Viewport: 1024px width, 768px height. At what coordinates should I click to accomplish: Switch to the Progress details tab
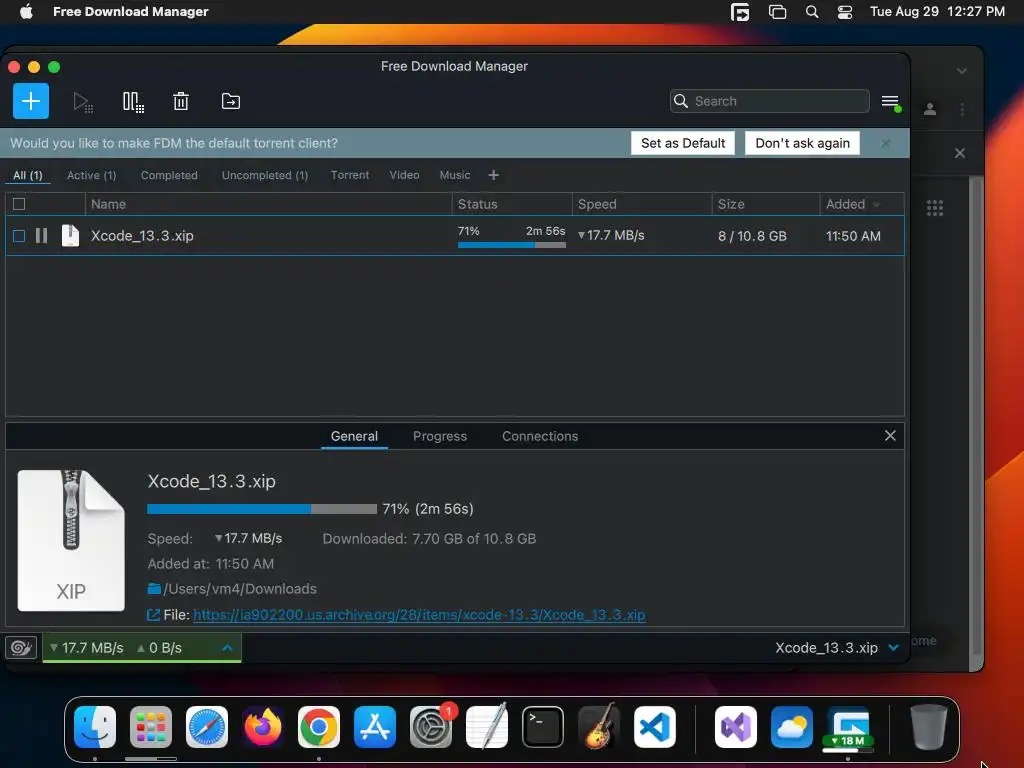(x=440, y=436)
